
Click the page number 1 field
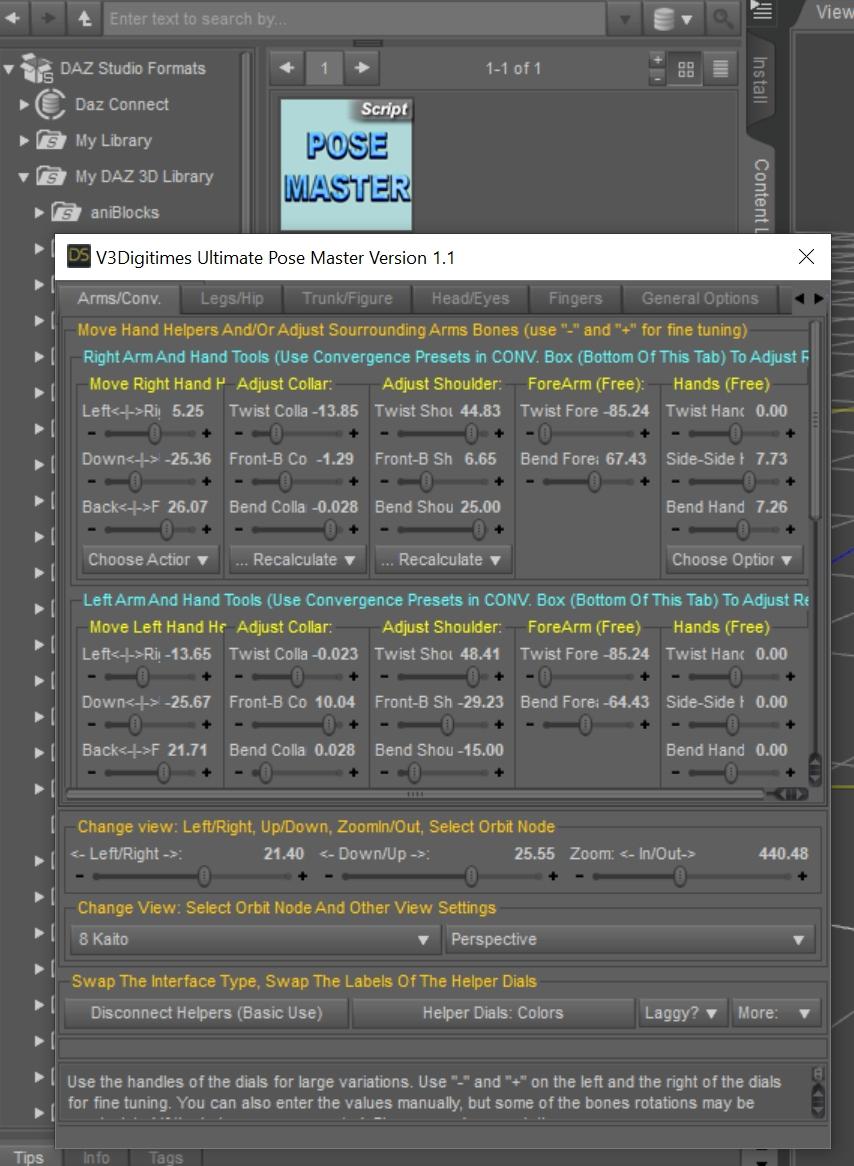click(324, 68)
